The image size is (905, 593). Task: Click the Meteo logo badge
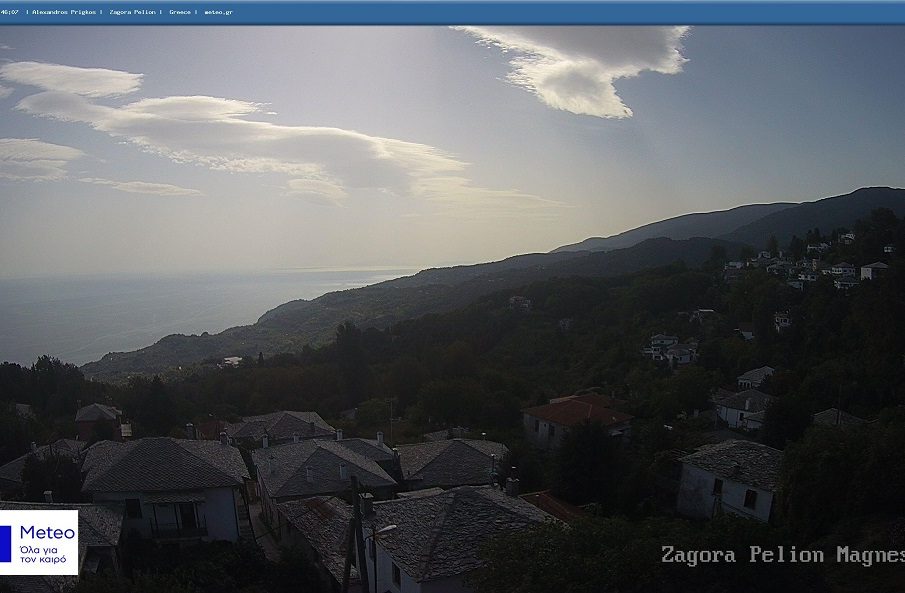39,542
